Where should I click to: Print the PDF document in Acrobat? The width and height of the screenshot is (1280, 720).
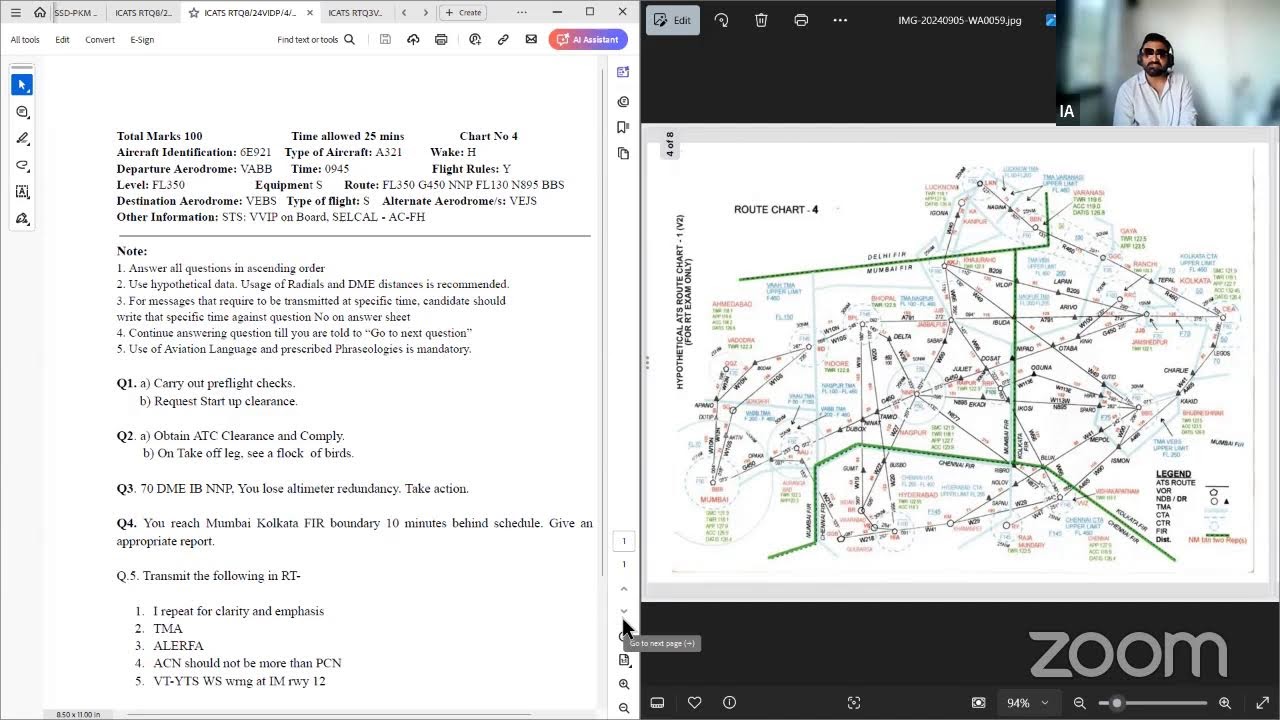tap(441, 40)
